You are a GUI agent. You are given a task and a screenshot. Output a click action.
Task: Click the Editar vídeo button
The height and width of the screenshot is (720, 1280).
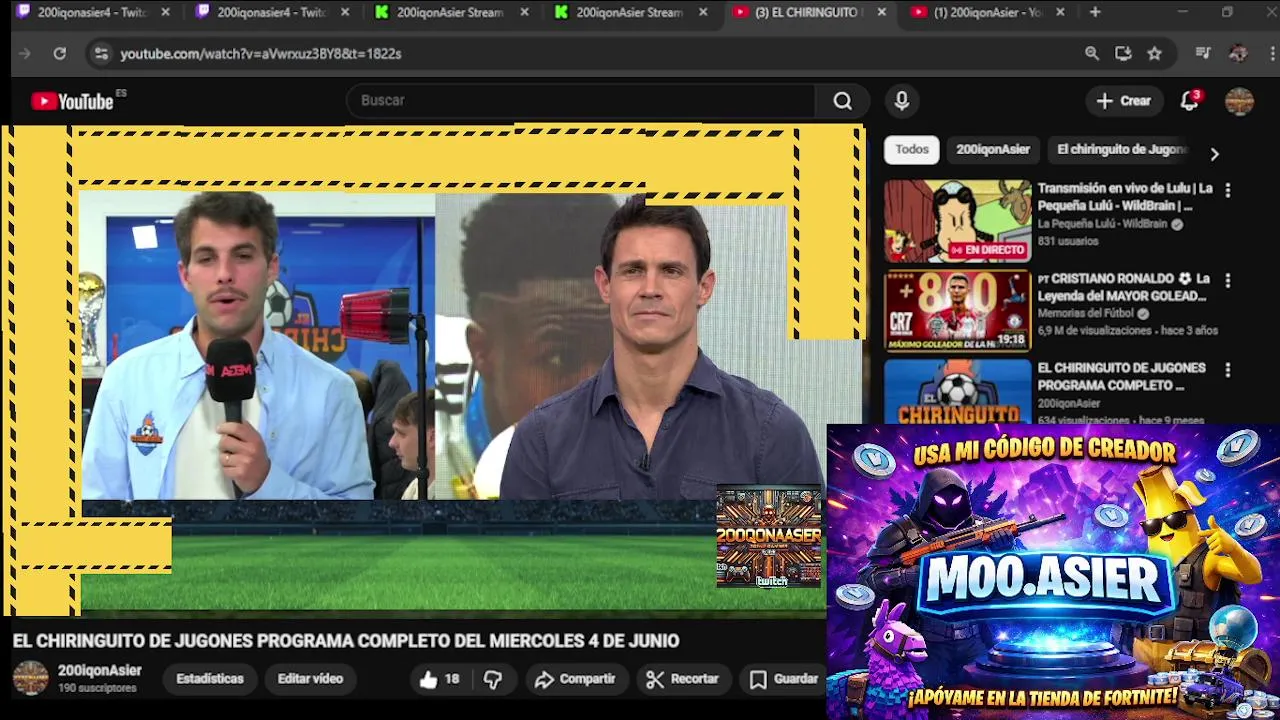310,679
